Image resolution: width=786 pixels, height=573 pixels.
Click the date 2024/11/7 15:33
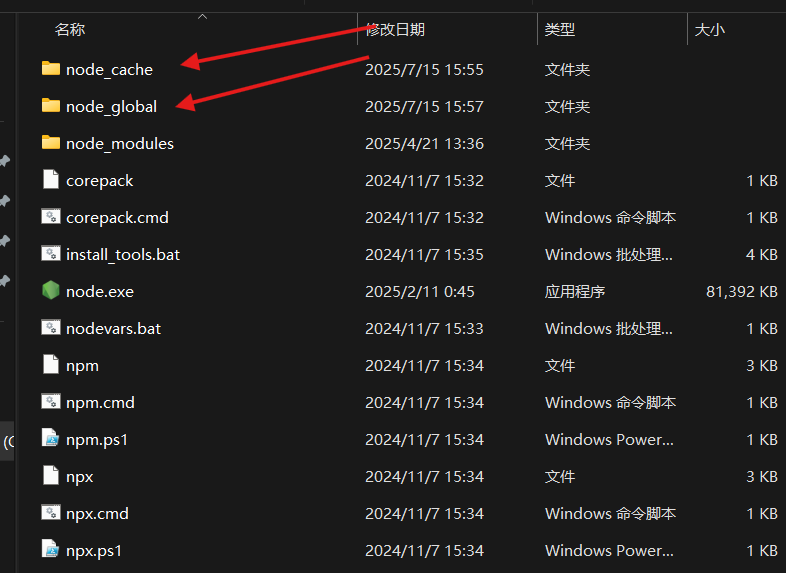pyautogui.click(x=424, y=328)
